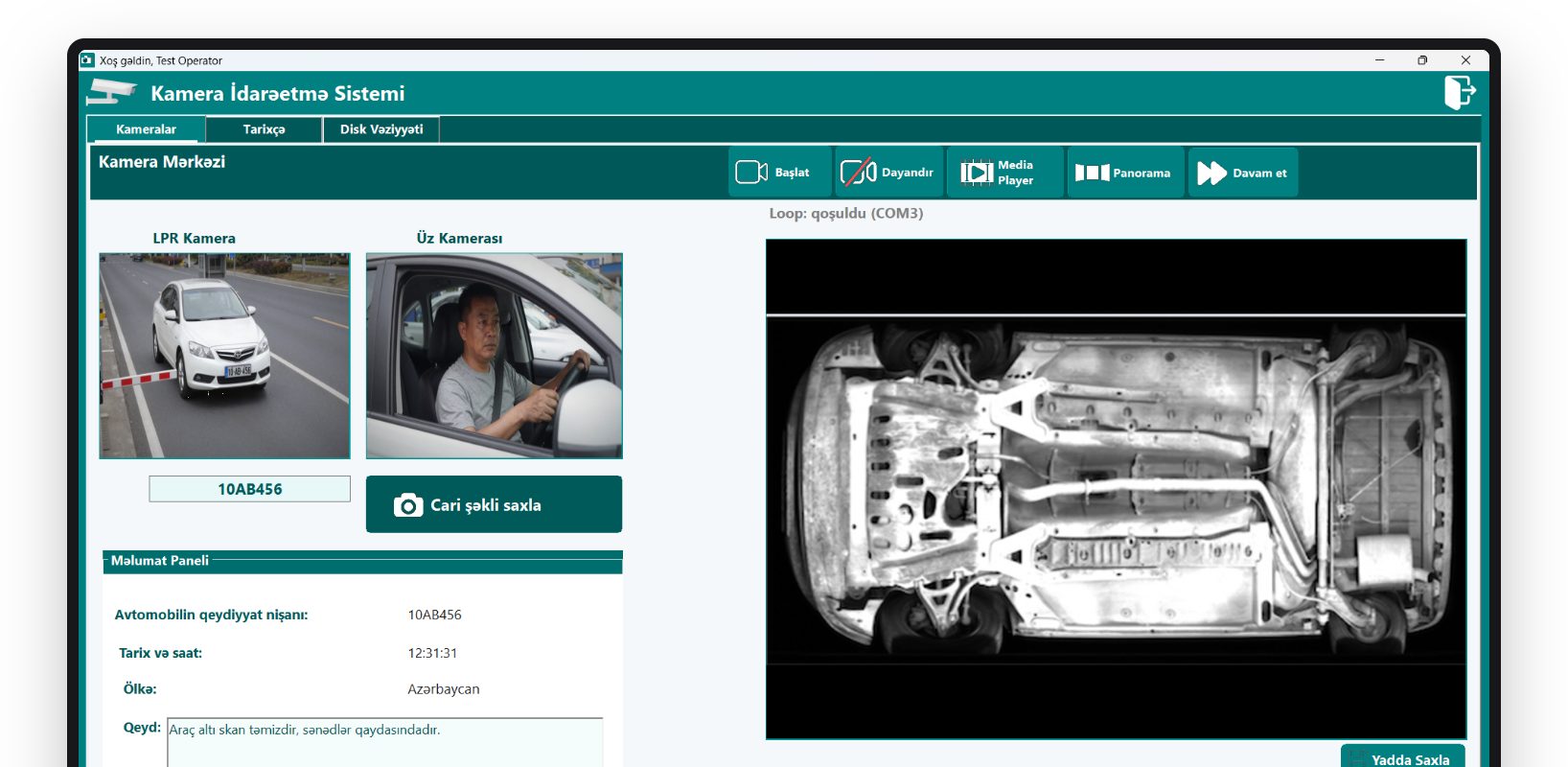Click the vehicle undercarriage scan image

point(1116,489)
